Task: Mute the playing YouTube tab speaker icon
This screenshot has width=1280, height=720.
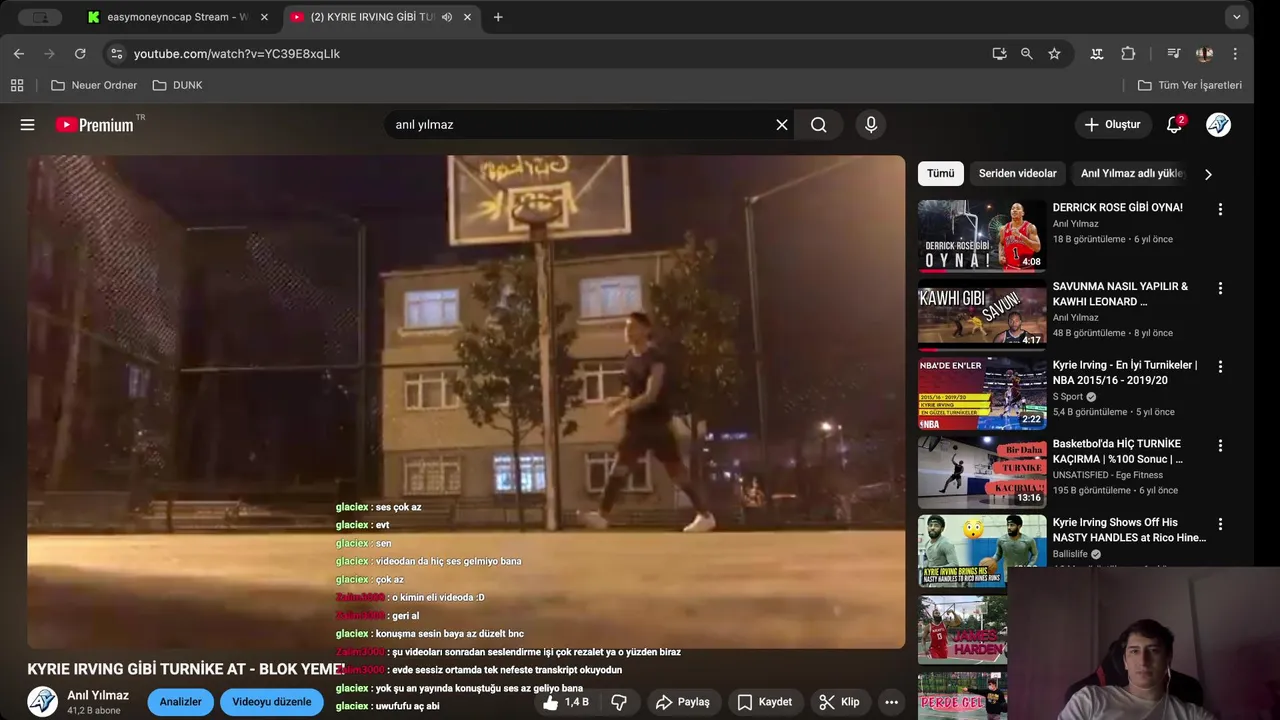Action: [x=447, y=17]
